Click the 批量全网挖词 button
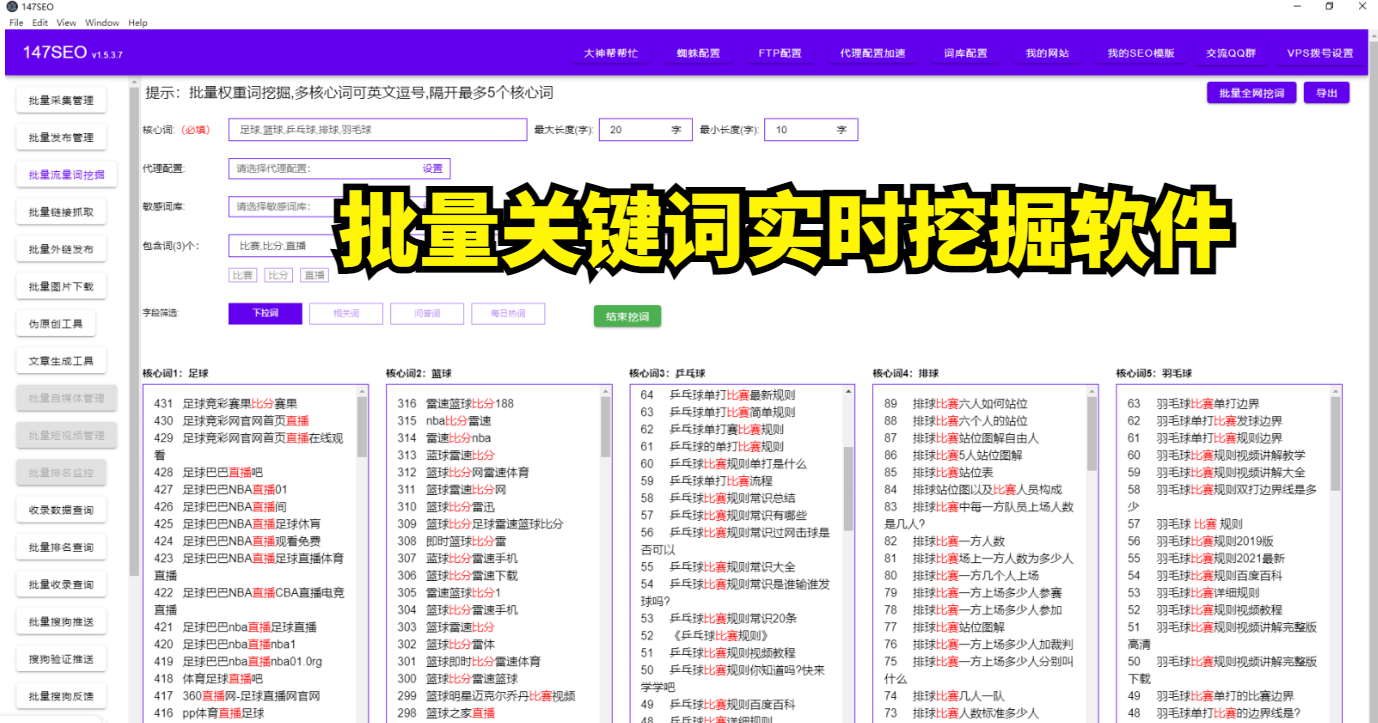 tap(1251, 92)
